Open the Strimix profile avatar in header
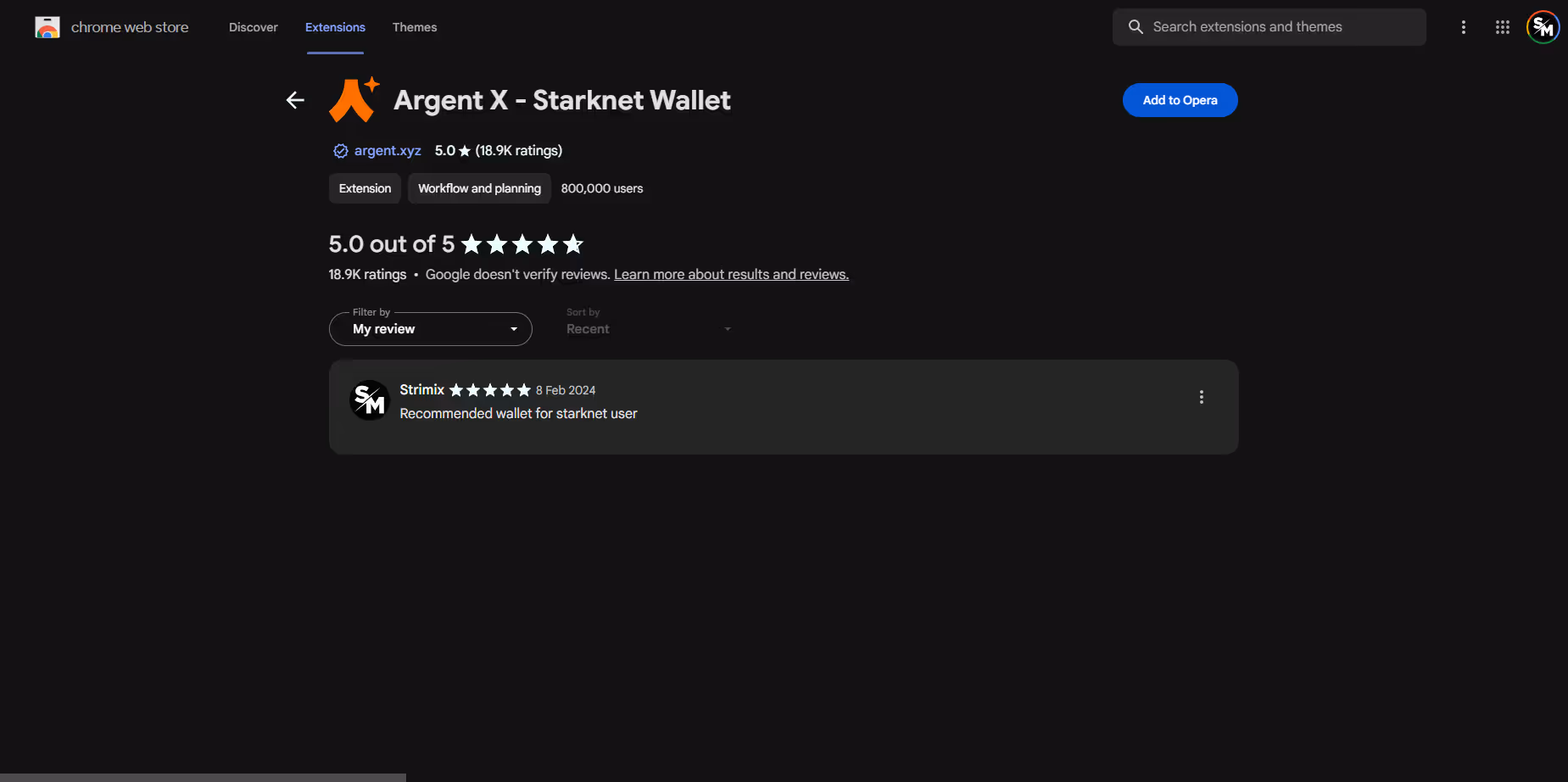The height and width of the screenshot is (782, 1568). click(1543, 27)
